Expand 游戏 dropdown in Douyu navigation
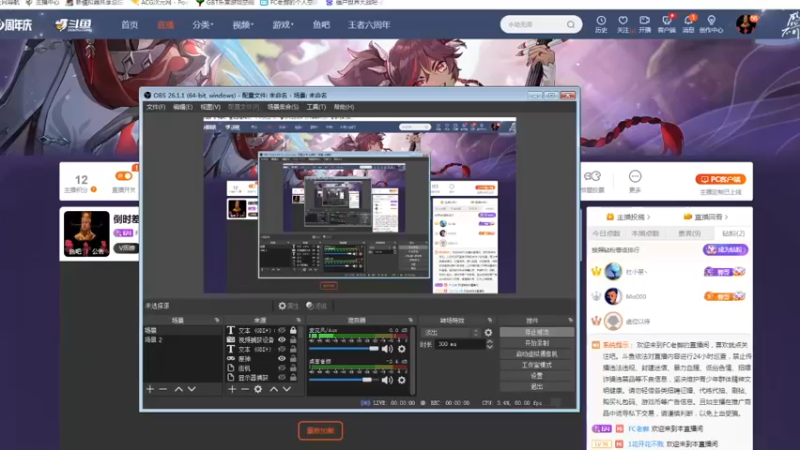The image size is (800, 450). pos(283,24)
